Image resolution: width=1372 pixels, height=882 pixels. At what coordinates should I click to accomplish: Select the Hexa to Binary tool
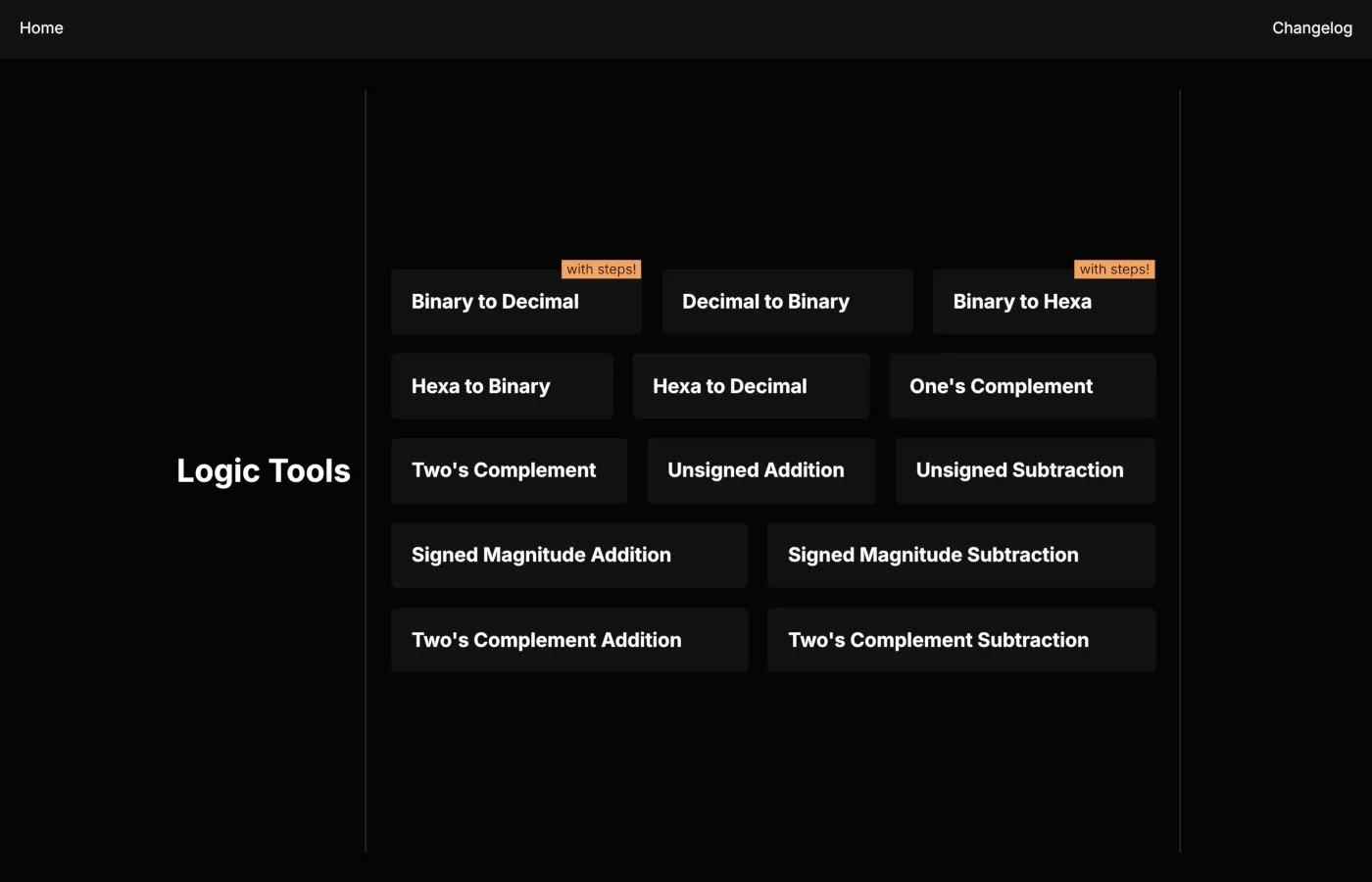click(502, 385)
